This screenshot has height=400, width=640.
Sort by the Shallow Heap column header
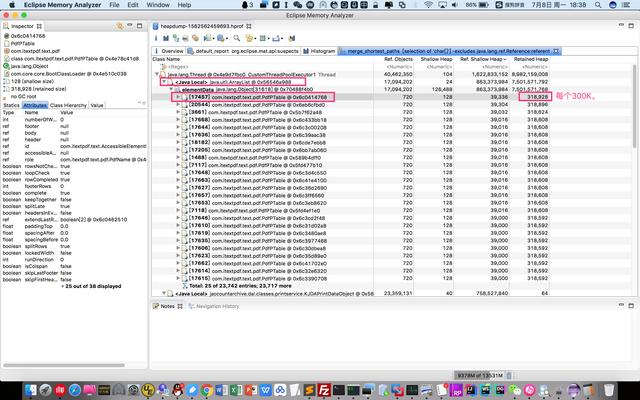pyautogui.click(x=436, y=59)
